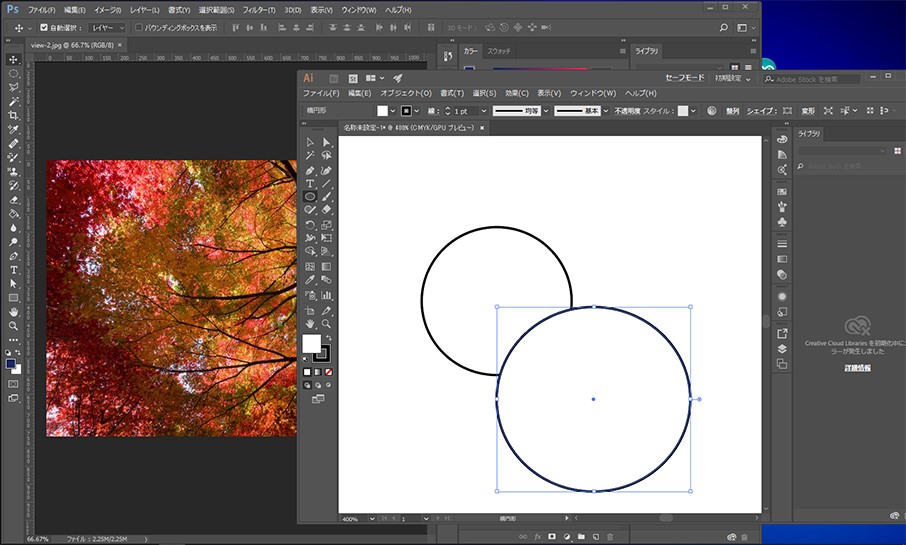Open the Layers panel icon in Illustrator's dock
Viewport: 906px width, 545px height.
tap(782, 348)
